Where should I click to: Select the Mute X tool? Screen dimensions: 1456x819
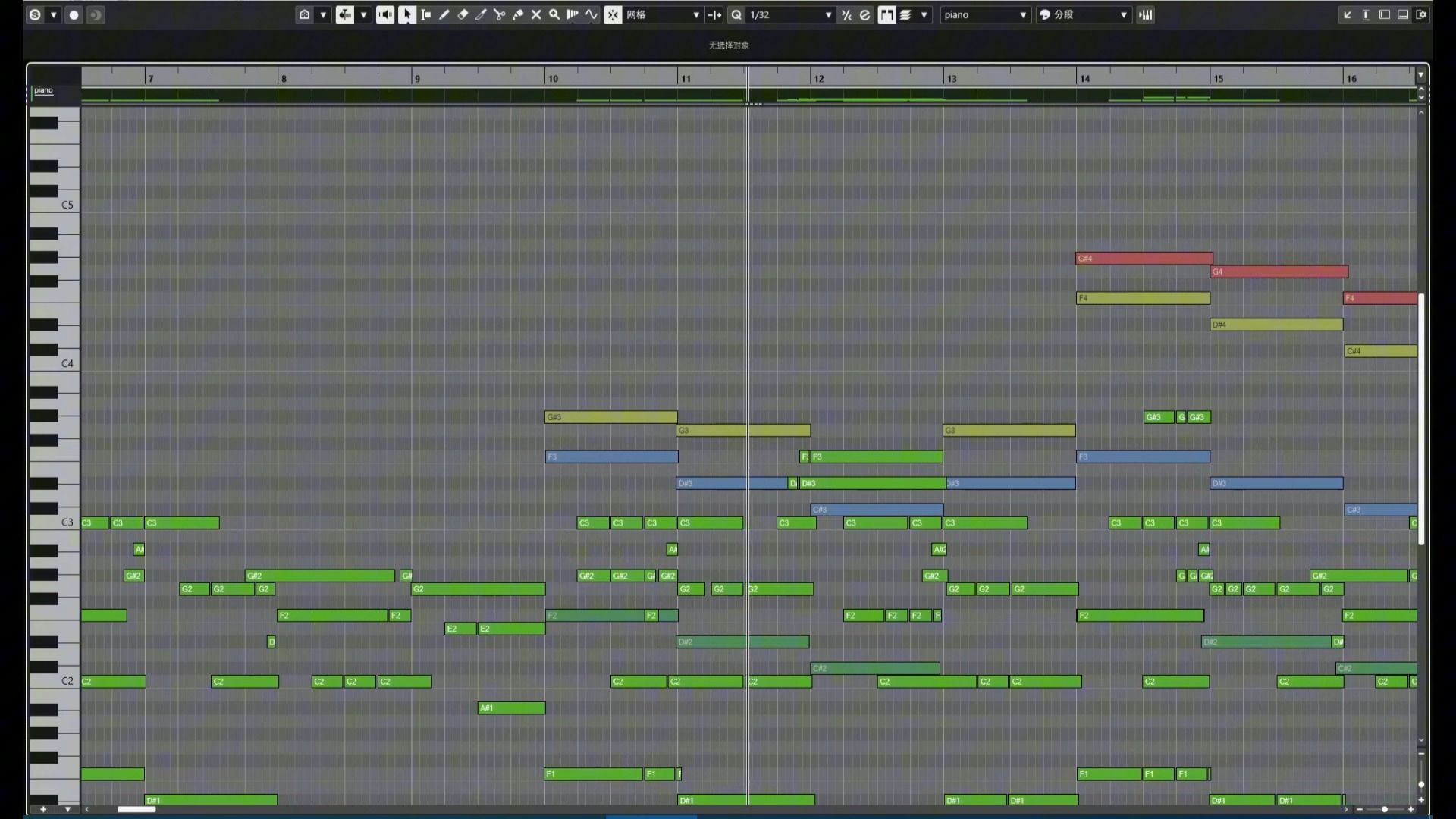[x=536, y=14]
